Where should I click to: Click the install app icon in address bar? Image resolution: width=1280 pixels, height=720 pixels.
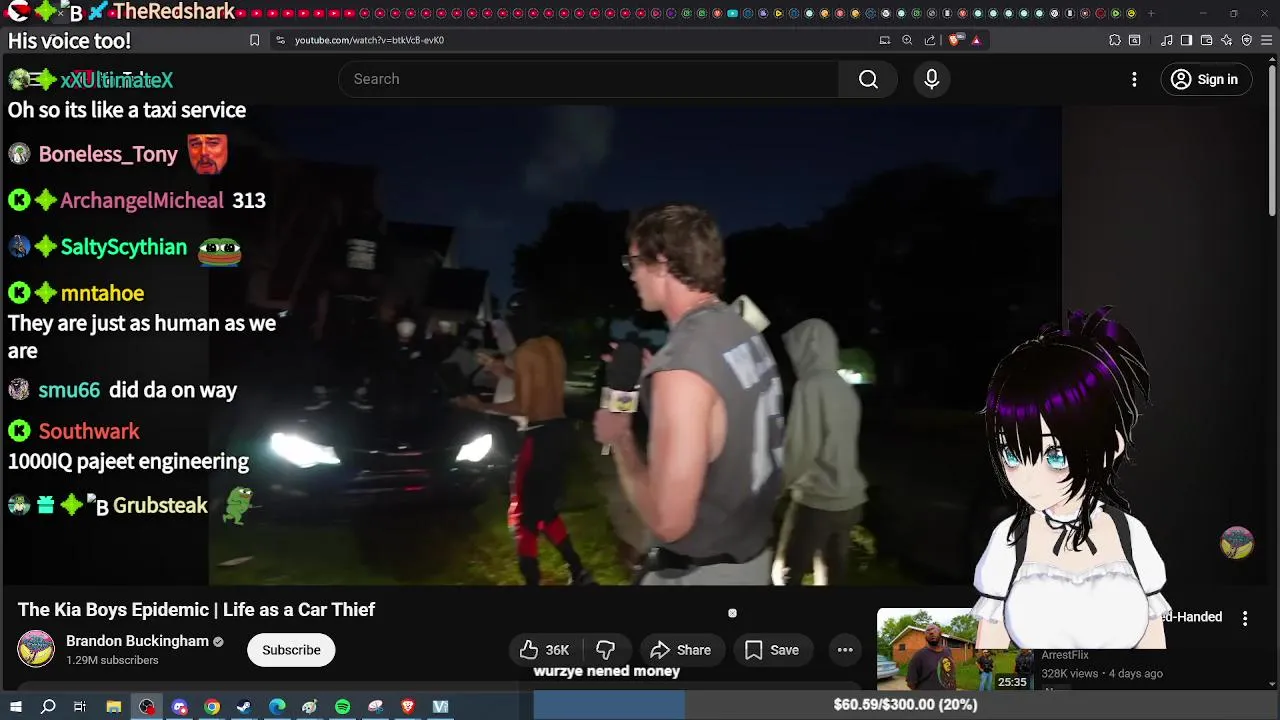coord(885,40)
